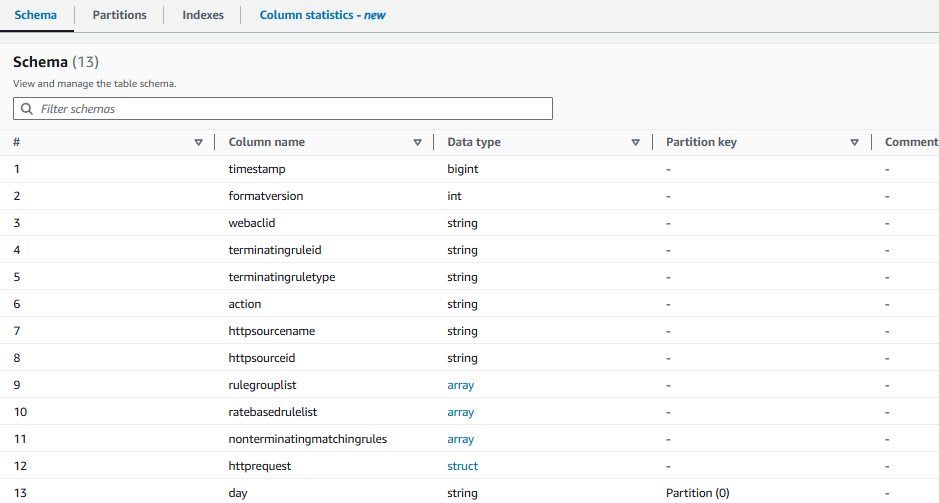Sort by Column name arrow icon
939x503 pixels.
[x=417, y=142]
